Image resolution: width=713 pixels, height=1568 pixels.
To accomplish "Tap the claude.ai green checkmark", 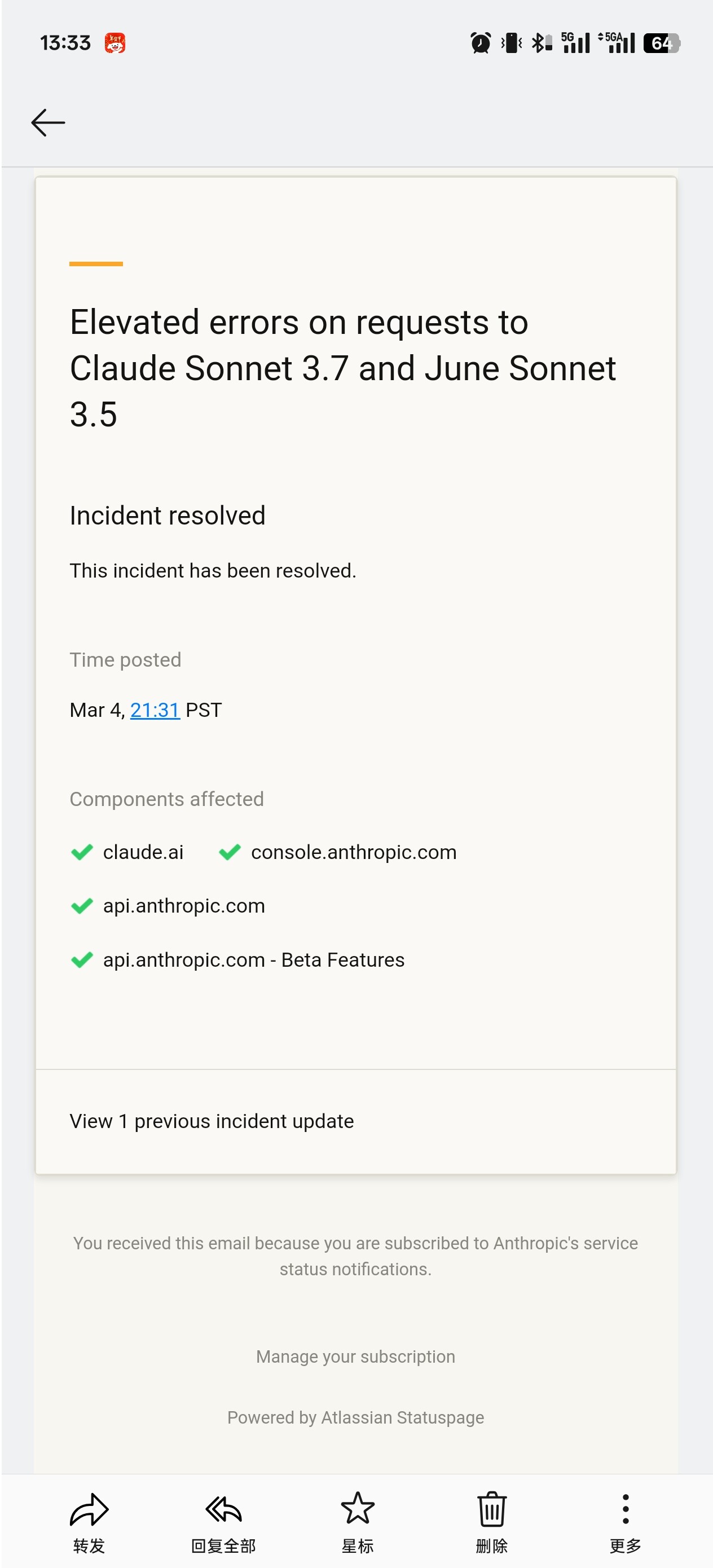I will click(x=82, y=852).
